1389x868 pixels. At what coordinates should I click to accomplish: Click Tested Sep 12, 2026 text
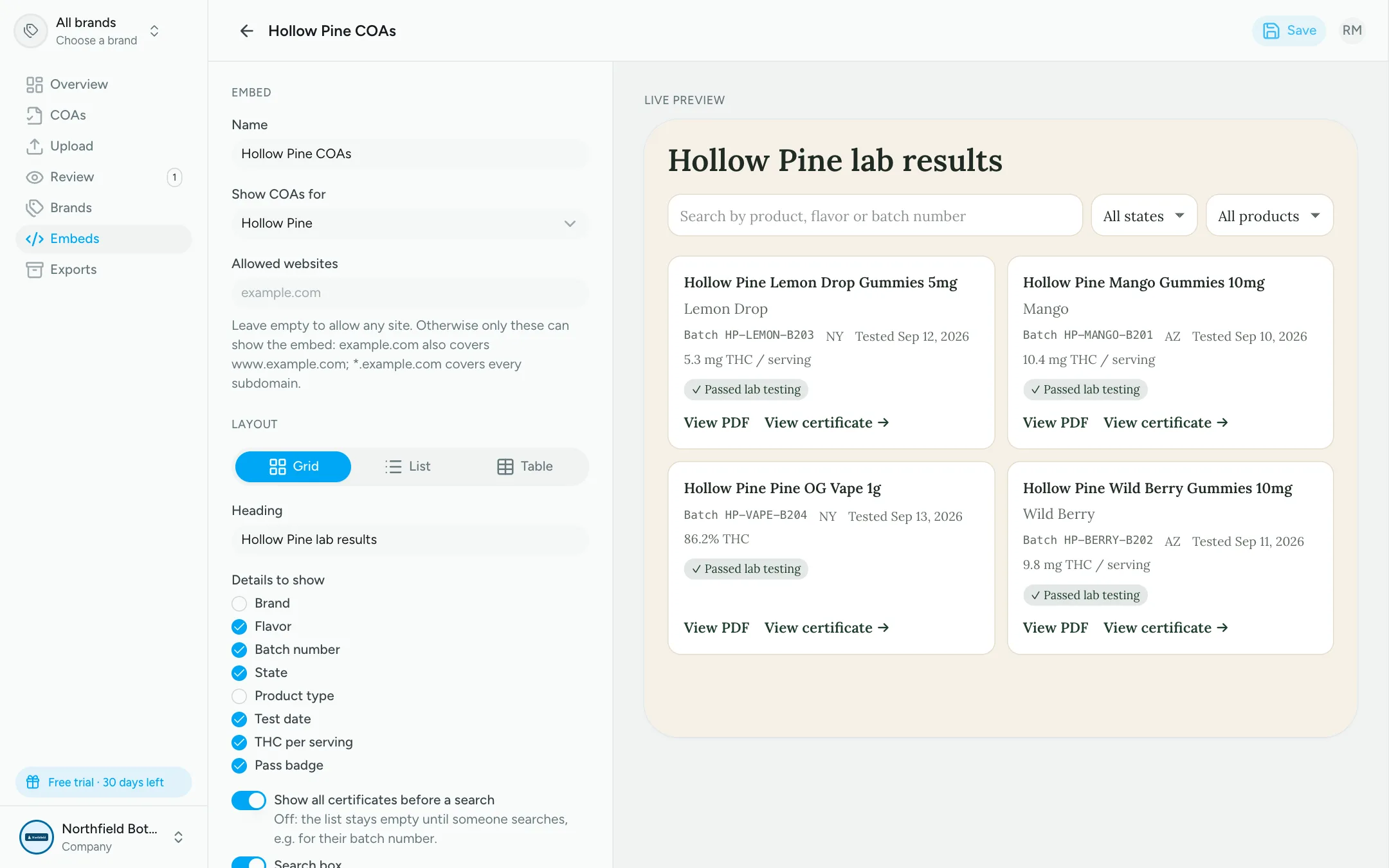[911, 336]
